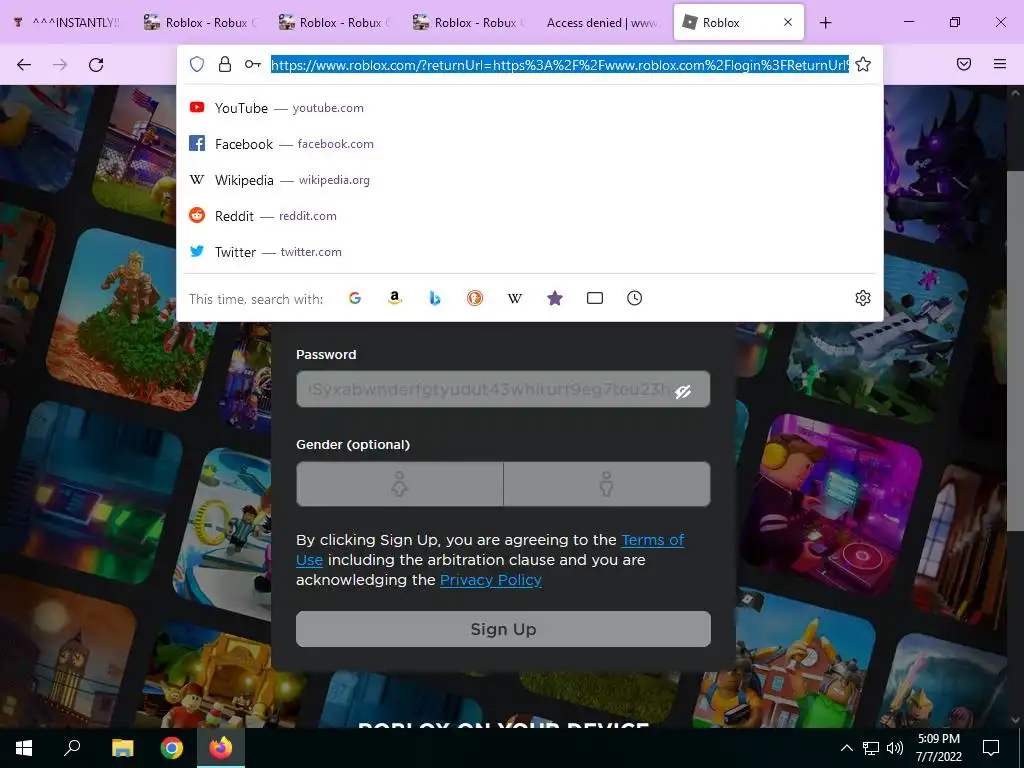
Task: View site security via the padlock icon
Action: coord(225,64)
